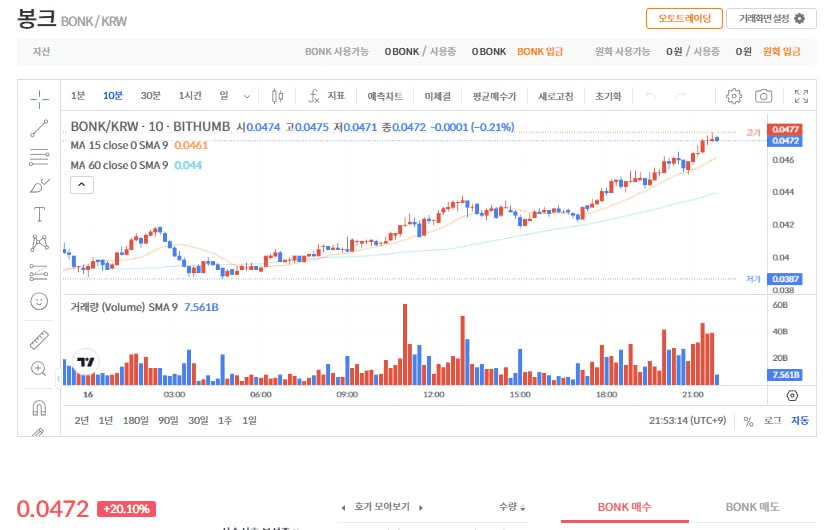
Task: Open the 21:53:14 (UTC+9) timezone menu
Action: point(687,421)
